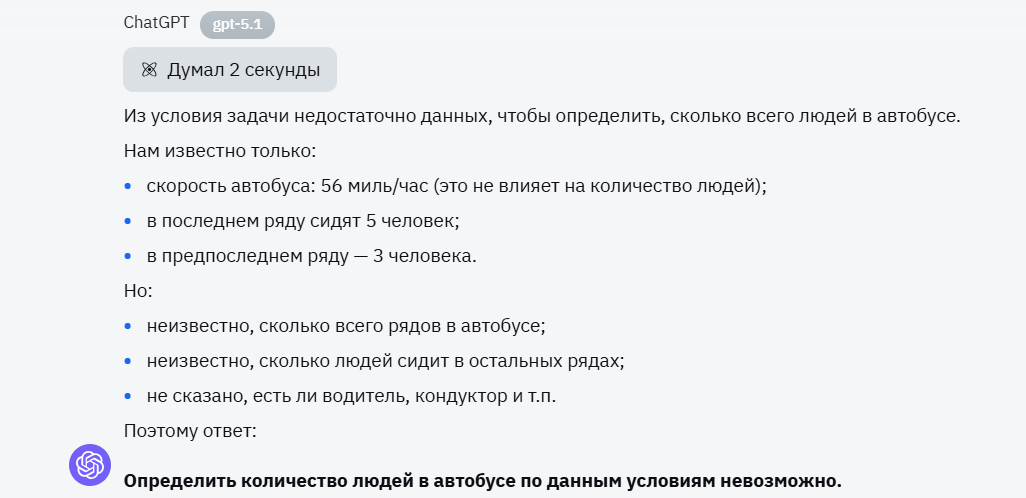The width and height of the screenshot is (1026, 498).
Task: Click the blue bullet before "в предпоследнем ряду"
Action: click(x=128, y=256)
